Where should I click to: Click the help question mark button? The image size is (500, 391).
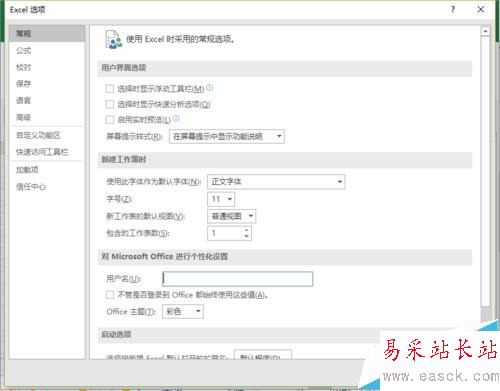[453, 9]
